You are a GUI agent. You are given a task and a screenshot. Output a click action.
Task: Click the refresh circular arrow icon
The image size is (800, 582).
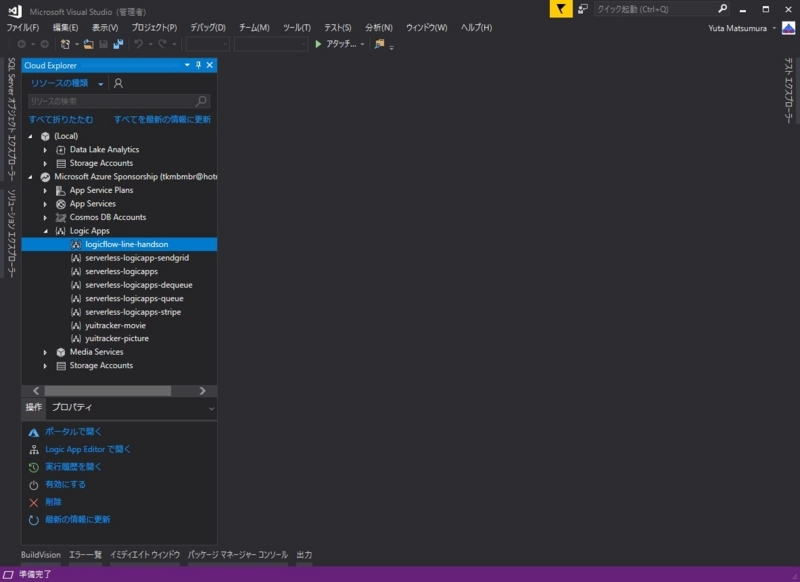(x=34, y=520)
